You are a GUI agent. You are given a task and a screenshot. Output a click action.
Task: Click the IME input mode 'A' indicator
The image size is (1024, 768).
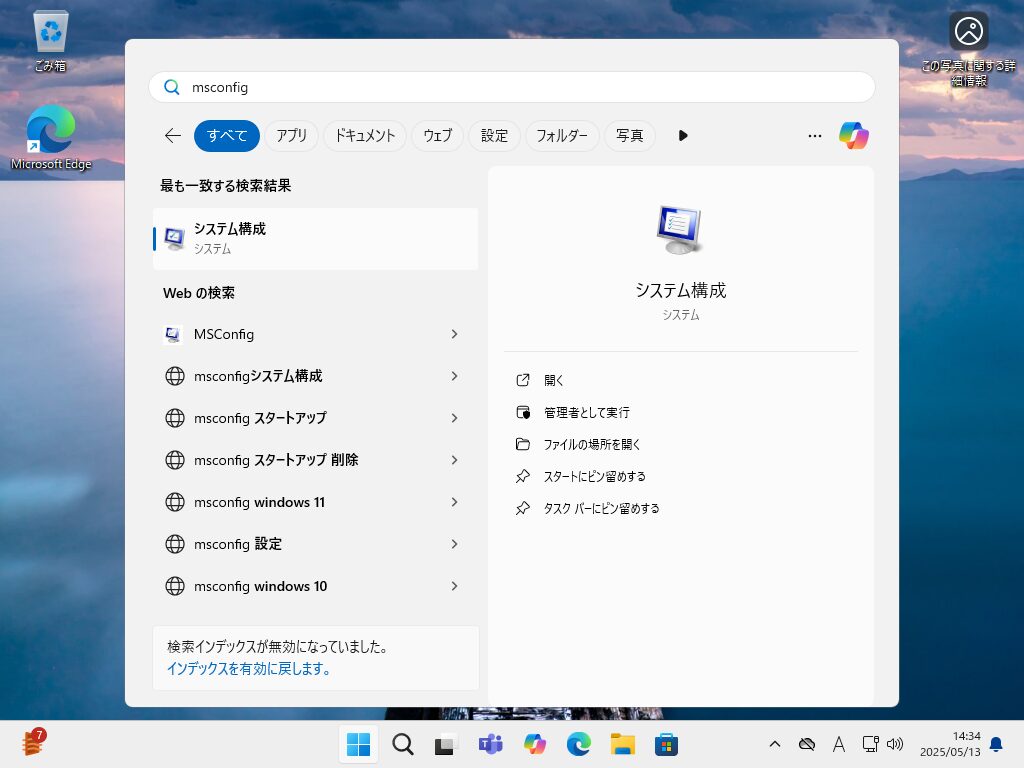pos(839,744)
